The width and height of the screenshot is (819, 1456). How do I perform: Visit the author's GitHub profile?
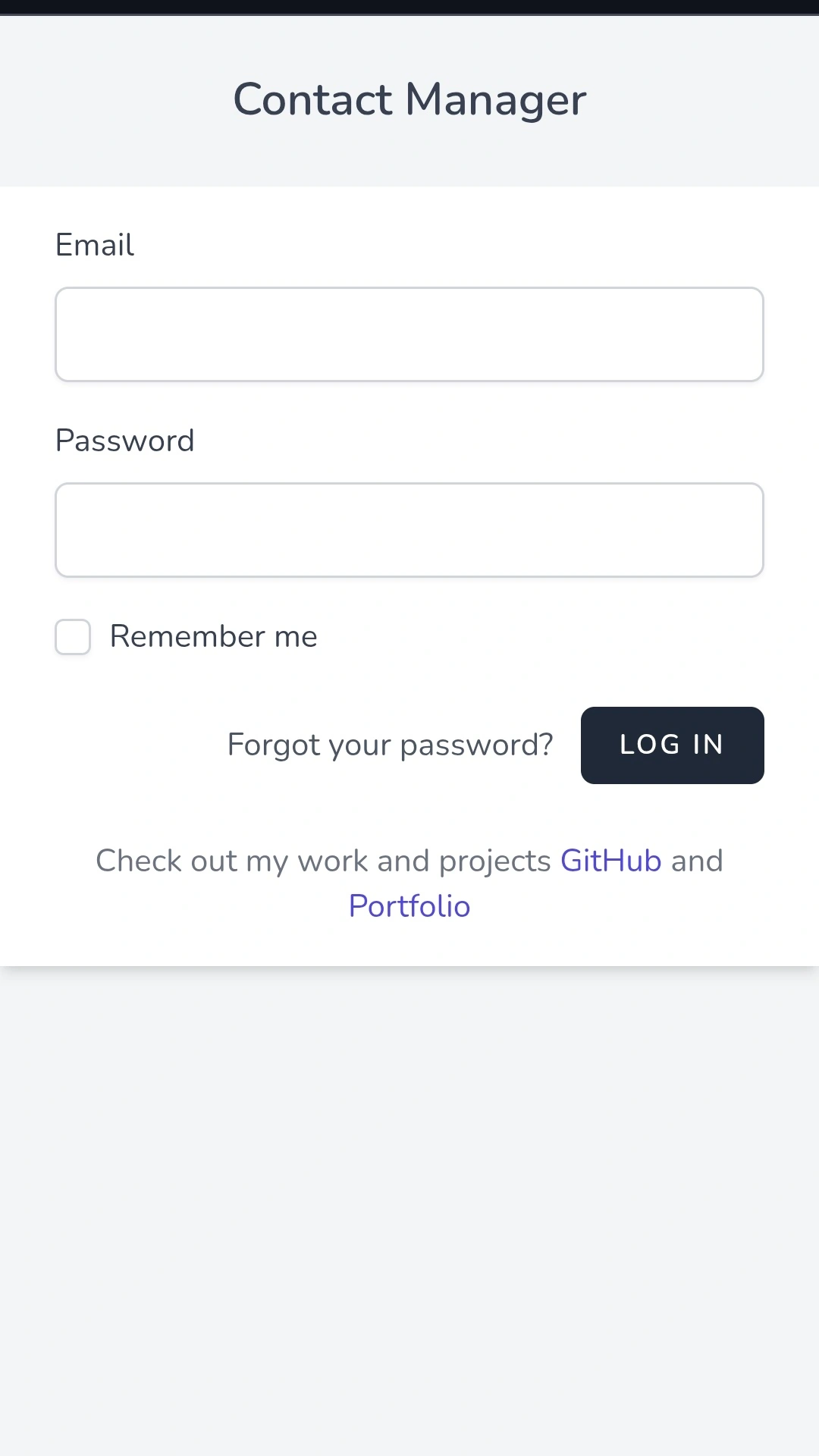(x=610, y=860)
